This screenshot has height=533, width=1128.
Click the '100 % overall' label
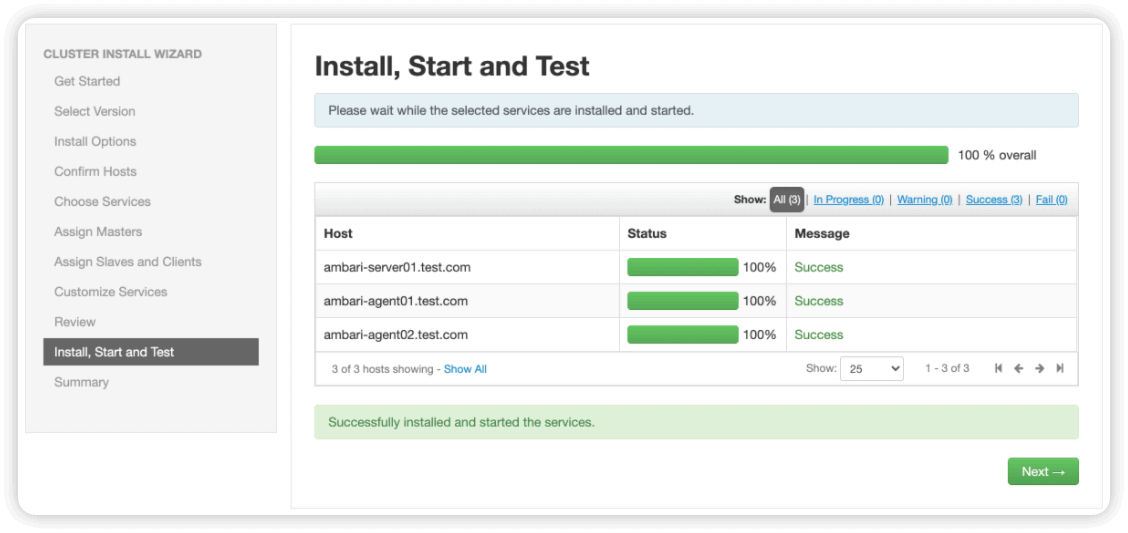coord(997,155)
